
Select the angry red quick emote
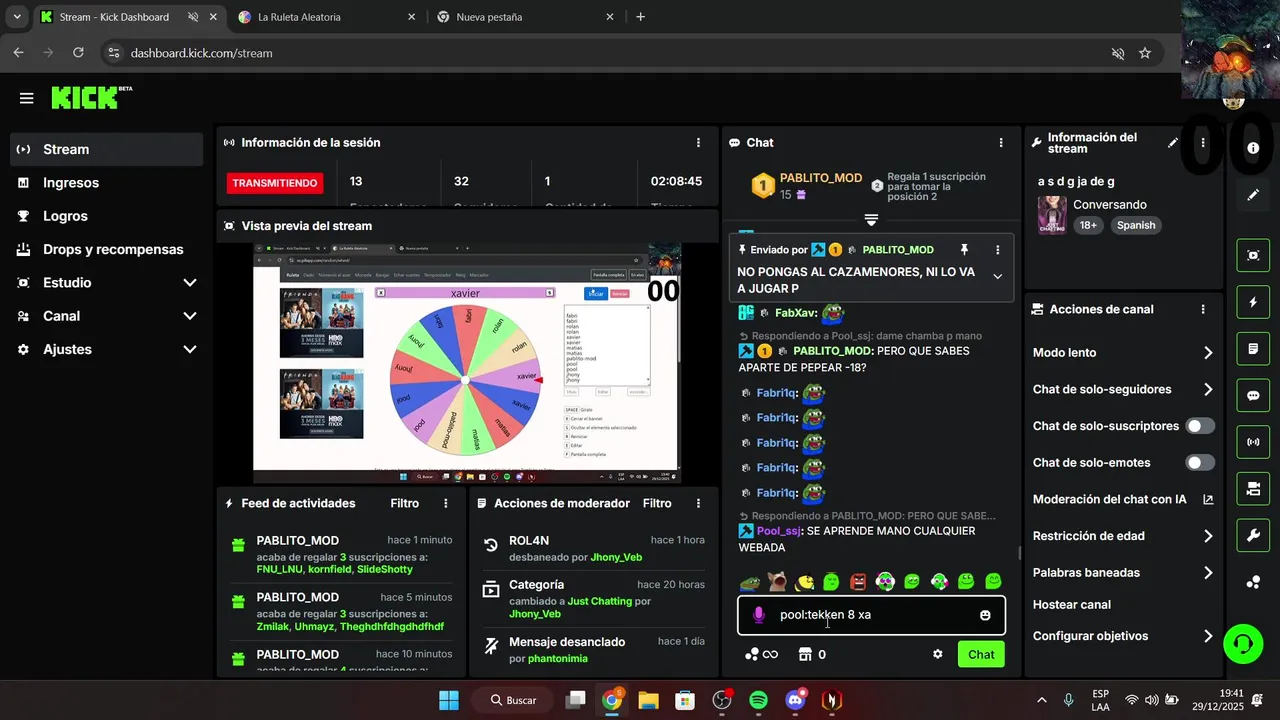coord(858,581)
